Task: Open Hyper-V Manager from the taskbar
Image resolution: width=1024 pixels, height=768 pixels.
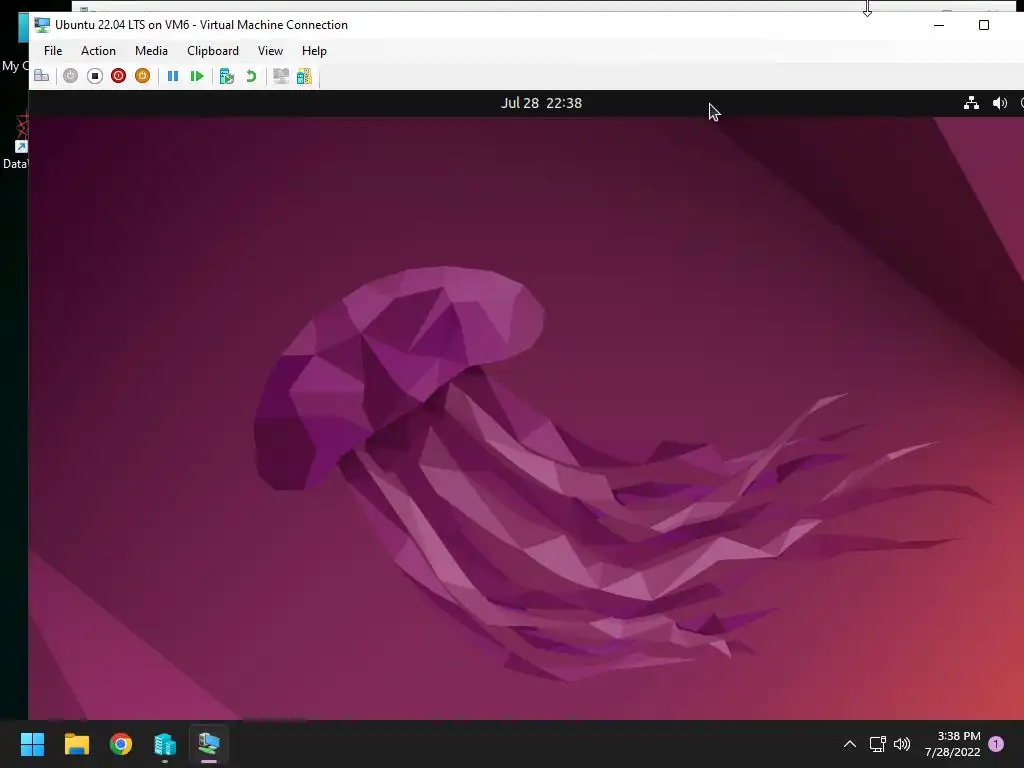Action: pyautogui.click(x=165, y=744)
